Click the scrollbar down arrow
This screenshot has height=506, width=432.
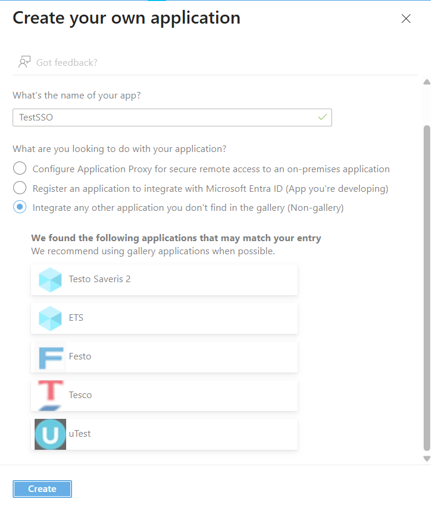(x=427, y=459)
